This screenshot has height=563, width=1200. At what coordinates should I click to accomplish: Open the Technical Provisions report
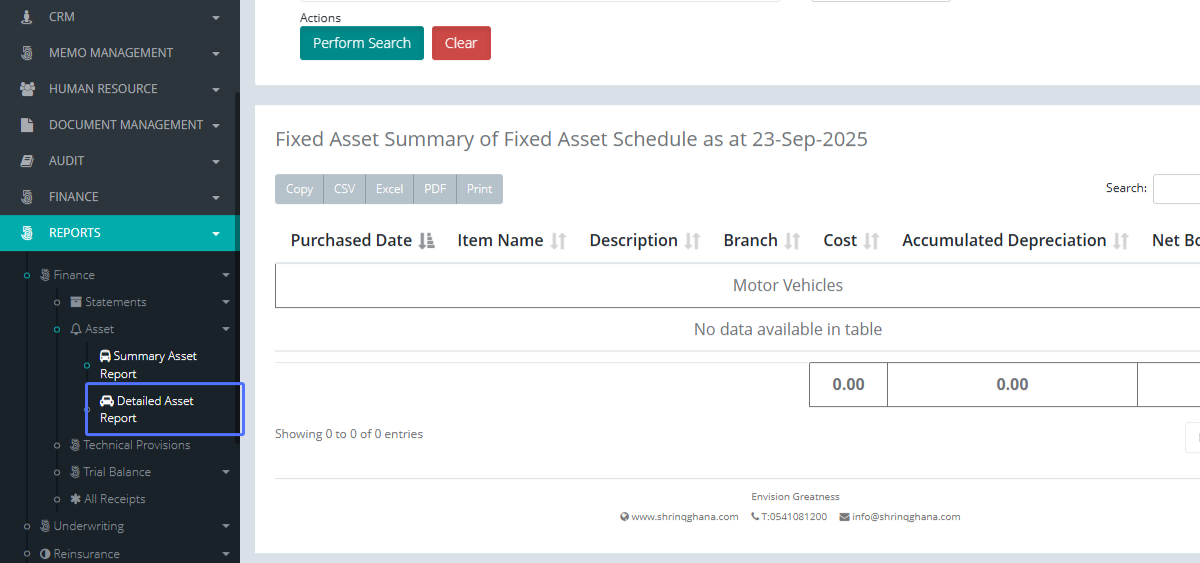pos(136,445)
